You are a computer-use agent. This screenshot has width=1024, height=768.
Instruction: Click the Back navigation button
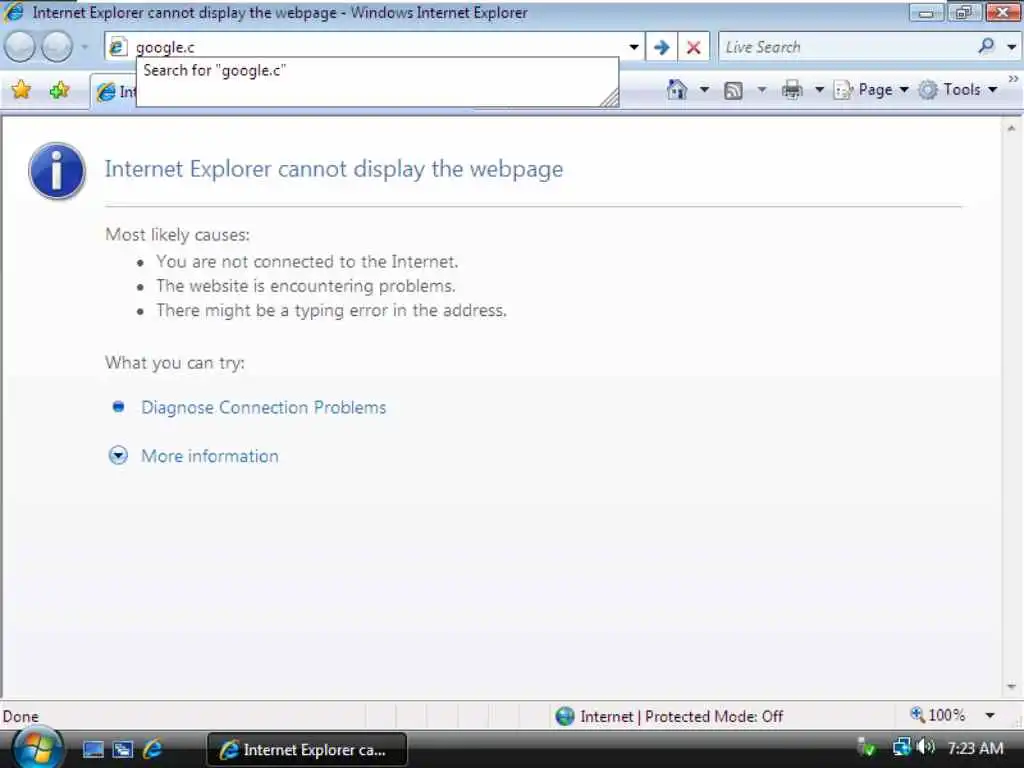(20, 47)
